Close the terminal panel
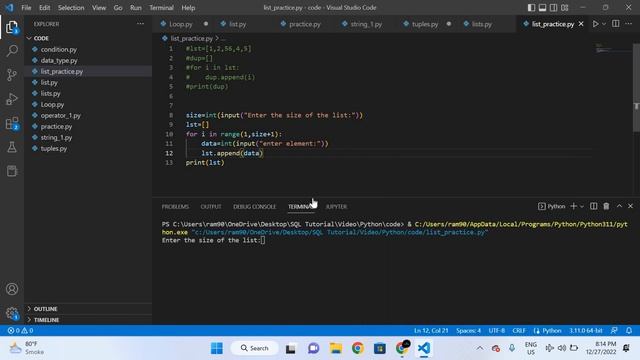The image size is (640, 360). click(x=630, y=206)
